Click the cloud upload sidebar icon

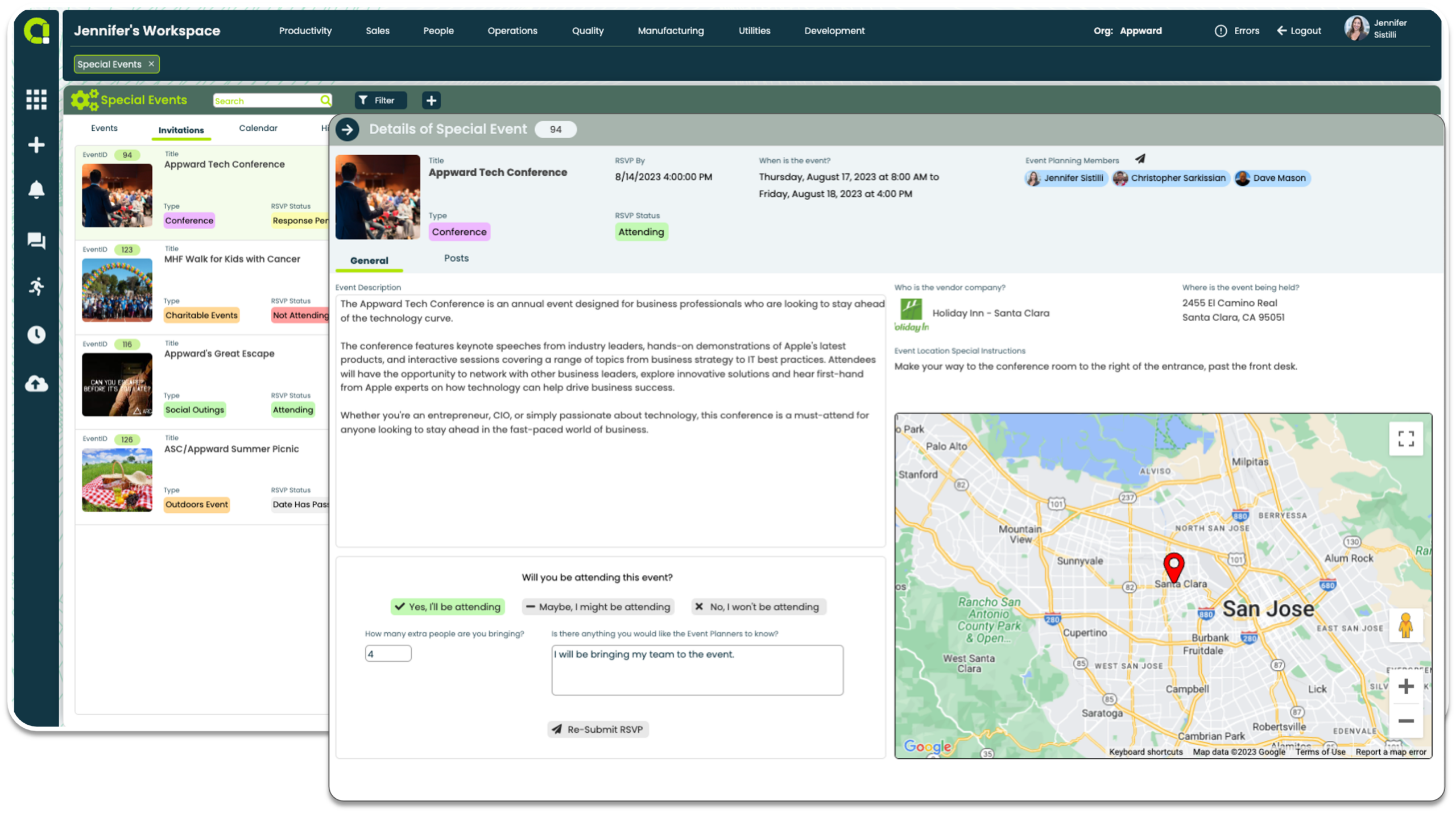36,384
